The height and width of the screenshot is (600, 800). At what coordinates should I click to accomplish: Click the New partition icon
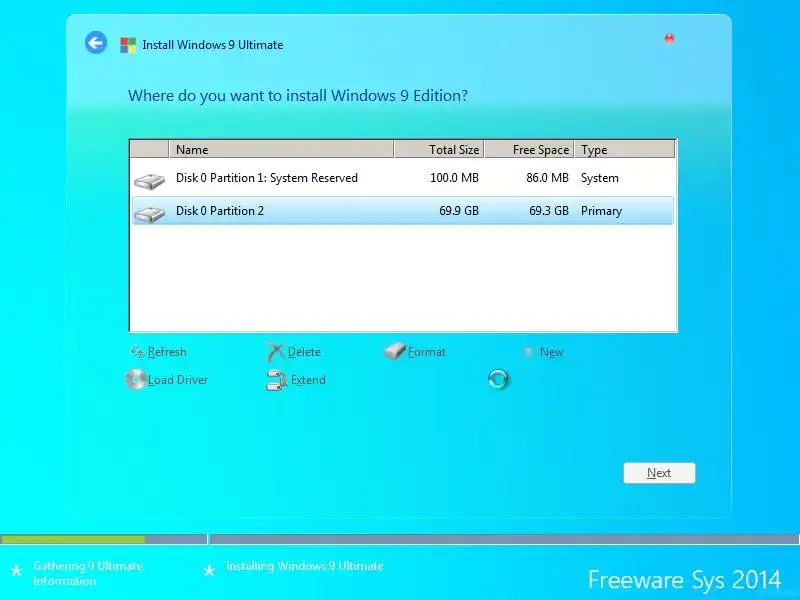click(529, 352)
